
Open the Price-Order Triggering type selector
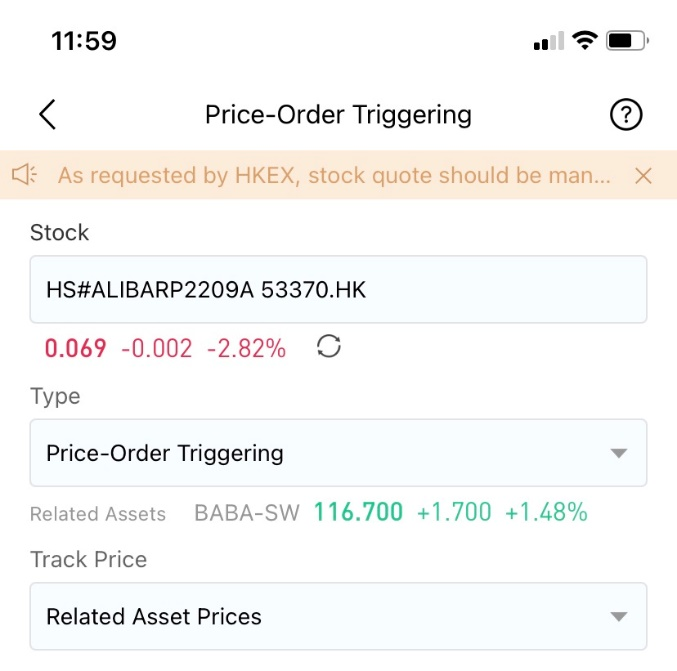tap(338, 453)
